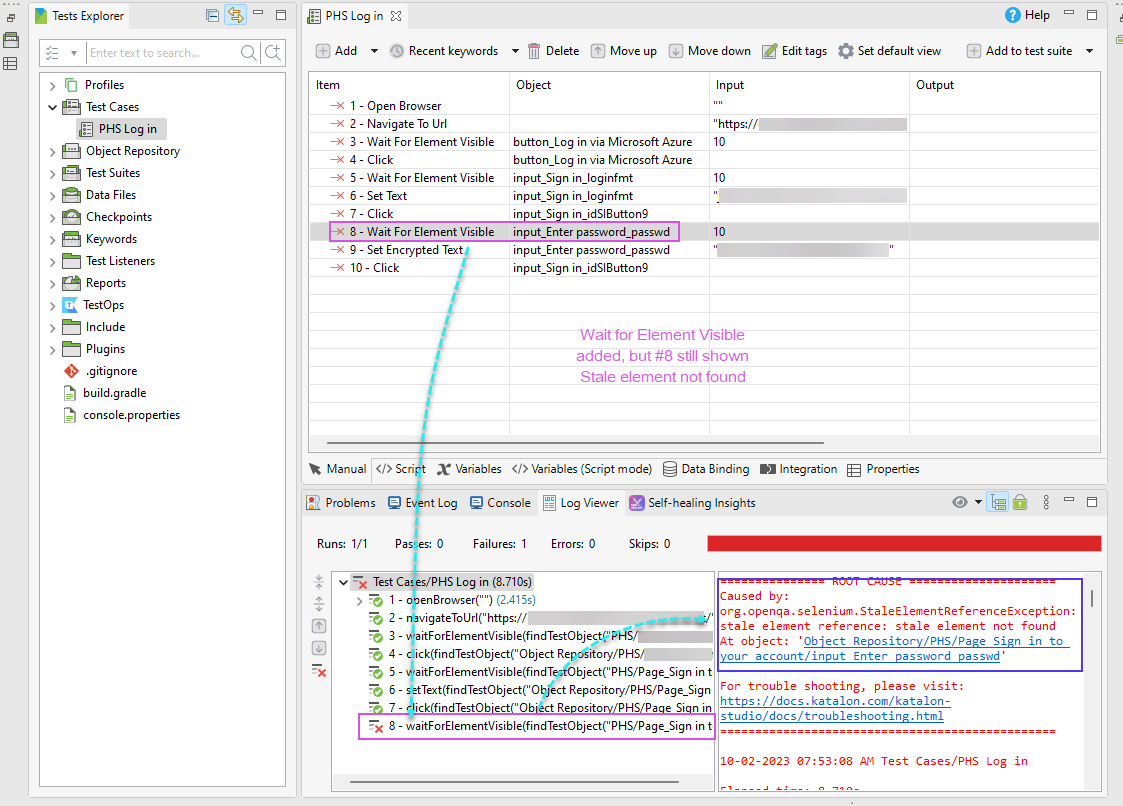Select step 10 - Click row
The height and width of the screenshot is (806, 1123).
(705, 268)
